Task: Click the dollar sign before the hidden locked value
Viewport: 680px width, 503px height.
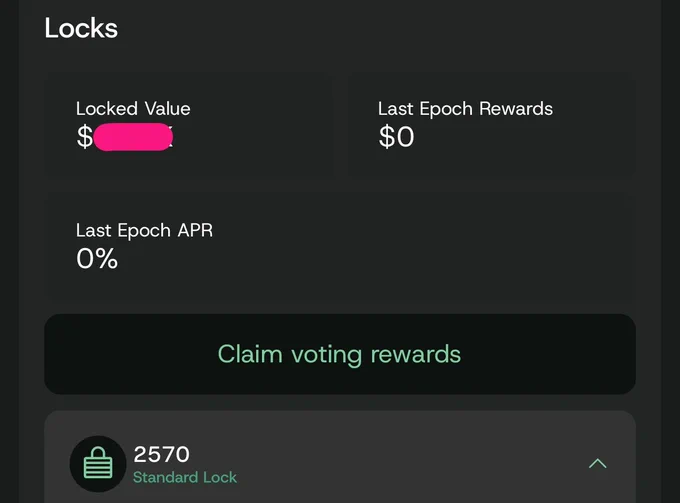Action: tap(85, 137)
